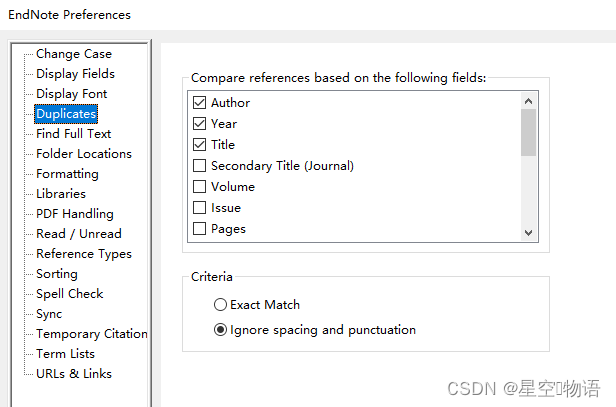
Task: Check the Volume field checkbox
Action: [x=200, y=187]
